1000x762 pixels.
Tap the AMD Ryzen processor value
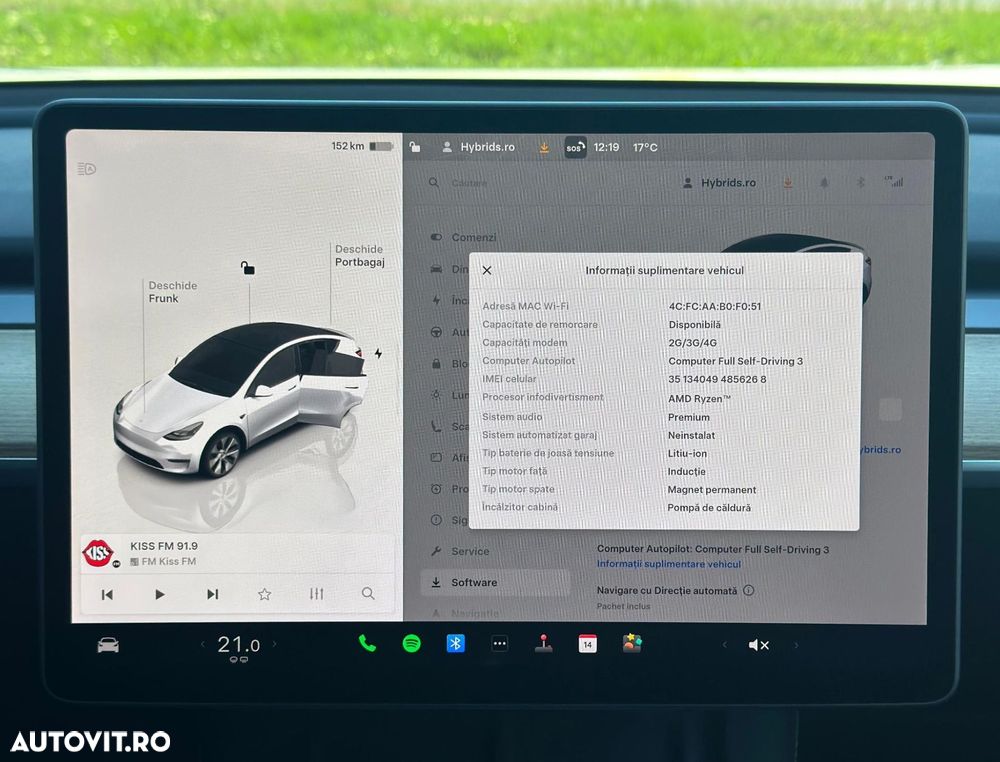[699, 399]
